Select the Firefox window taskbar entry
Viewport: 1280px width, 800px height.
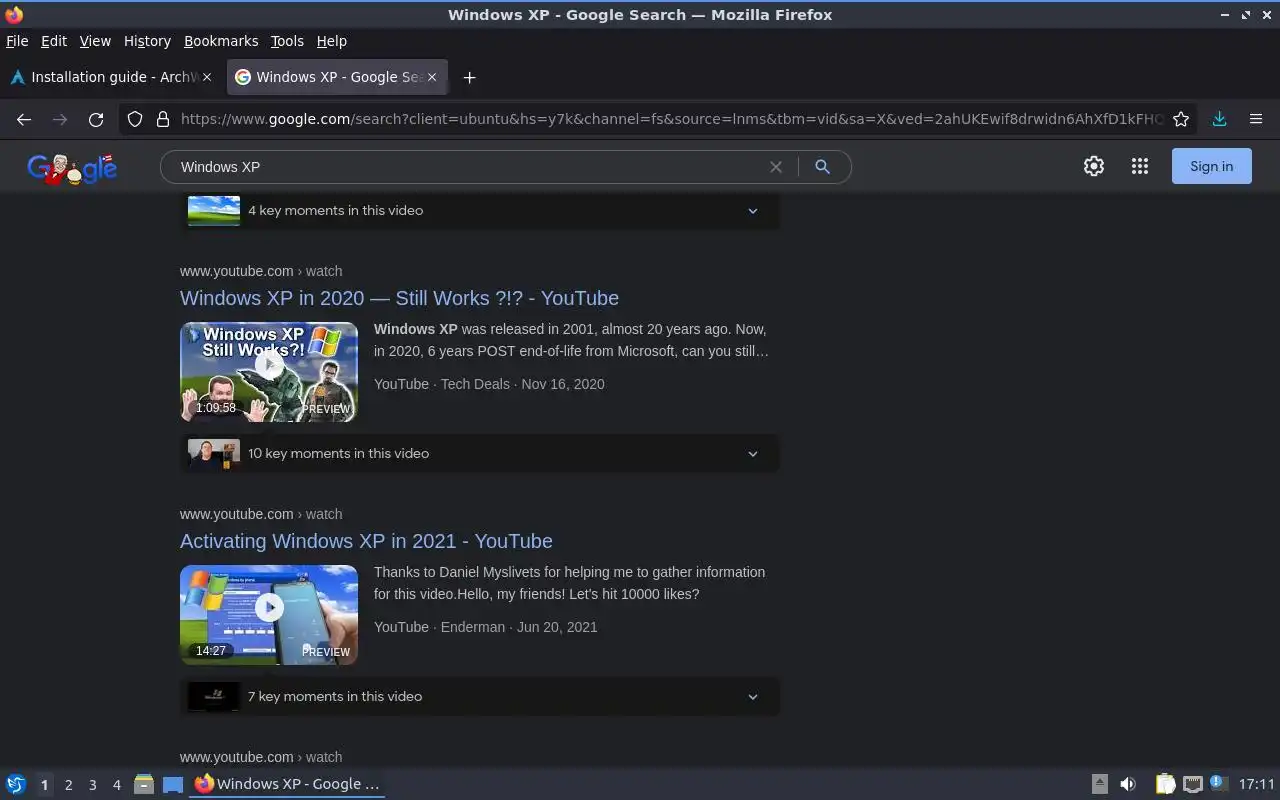coord(288,784)
